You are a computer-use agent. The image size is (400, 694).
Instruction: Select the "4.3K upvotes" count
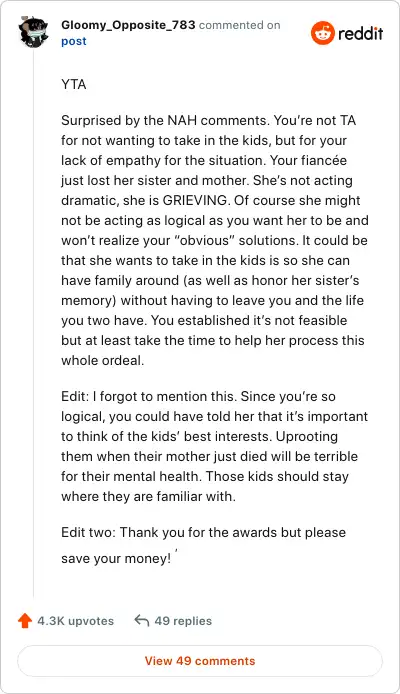coord(76,621)
